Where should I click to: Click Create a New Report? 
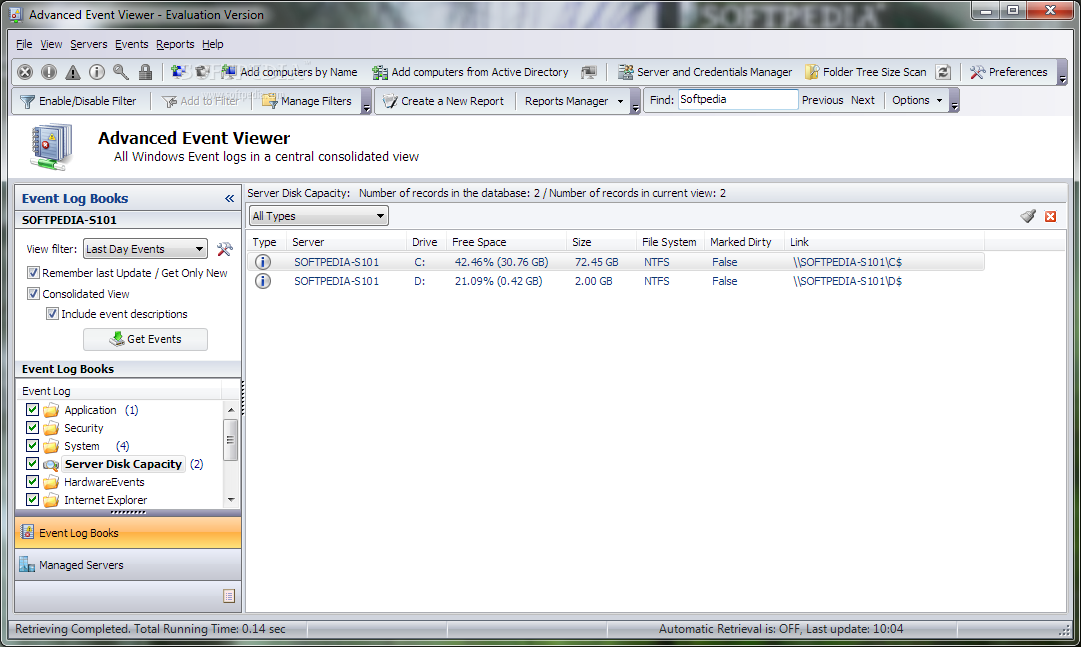pyautogui.click(x=444, y=101)
